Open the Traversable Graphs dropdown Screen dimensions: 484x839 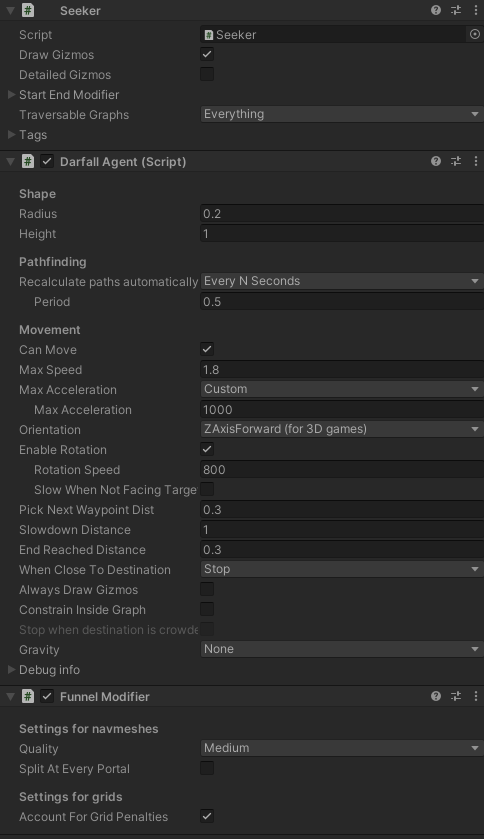[342, 114]
